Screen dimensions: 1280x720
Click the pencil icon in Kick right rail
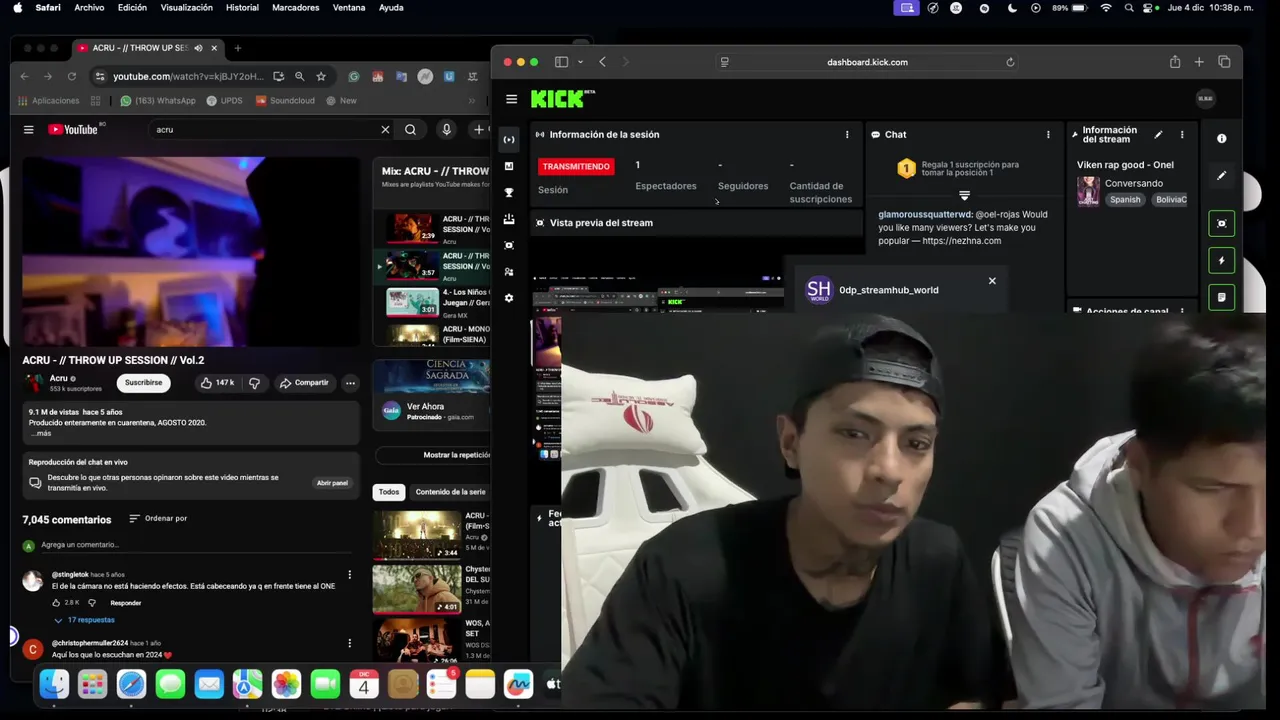[1221, 176]
